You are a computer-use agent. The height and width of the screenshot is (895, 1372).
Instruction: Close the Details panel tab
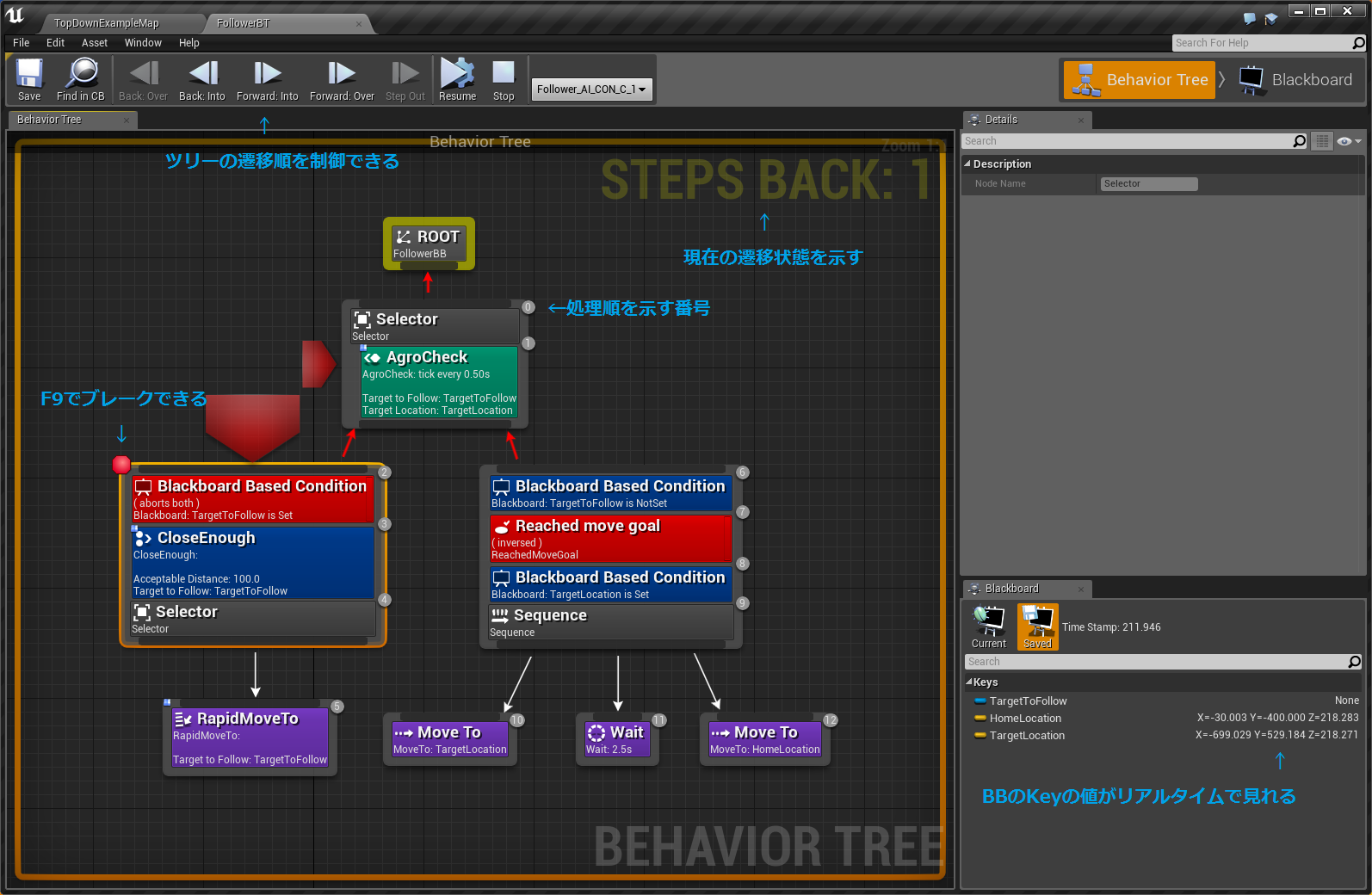coord(1081,120)
